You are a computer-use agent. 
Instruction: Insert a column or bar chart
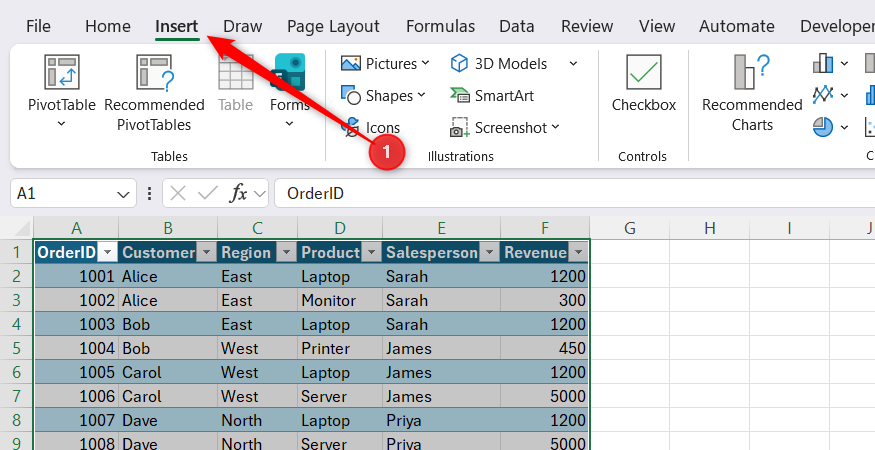(823, 64)
